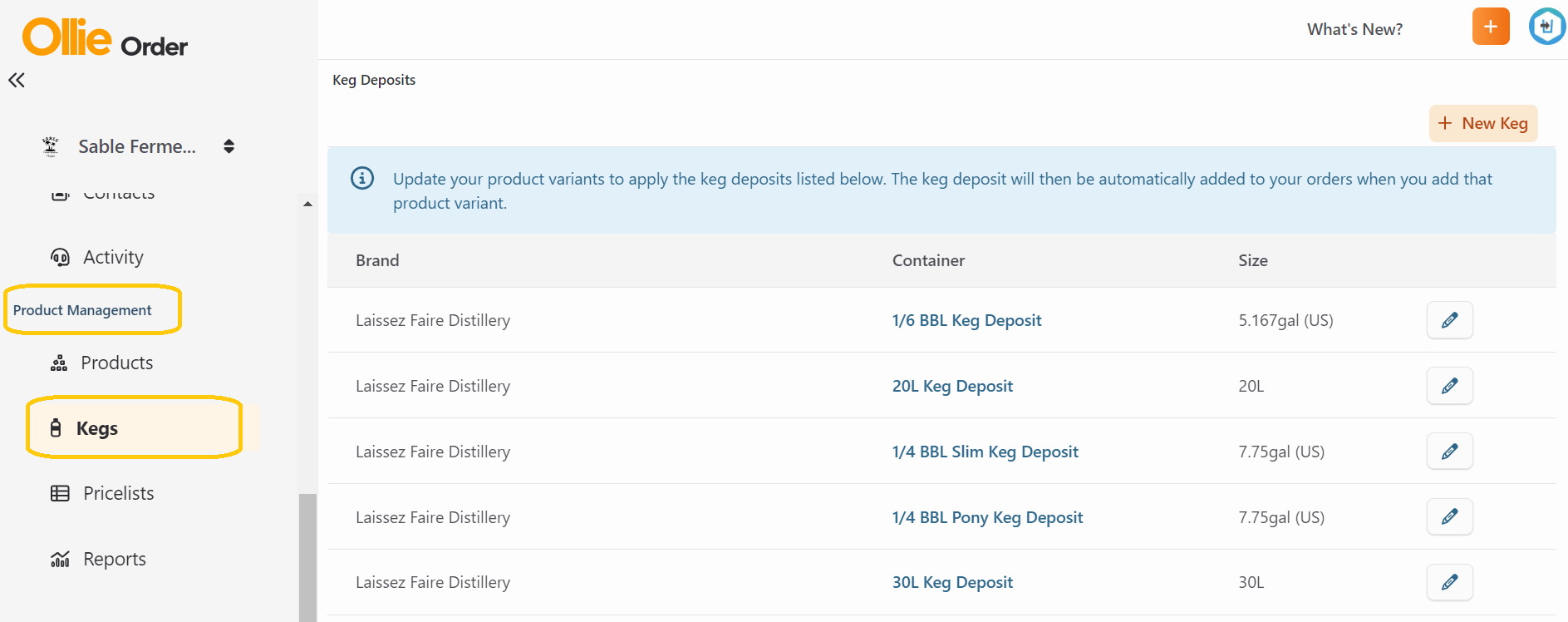1568x622 pixels.
Task: Open the Products page
Action: click(x=116, y=363)
